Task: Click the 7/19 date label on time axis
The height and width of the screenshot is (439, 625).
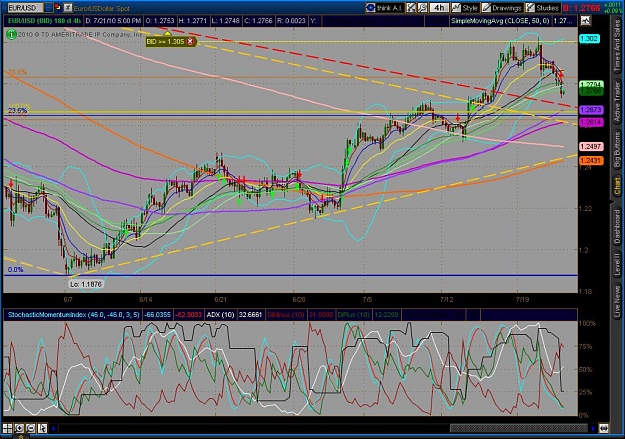Action: pyautogui.click(x=523, y=299)
